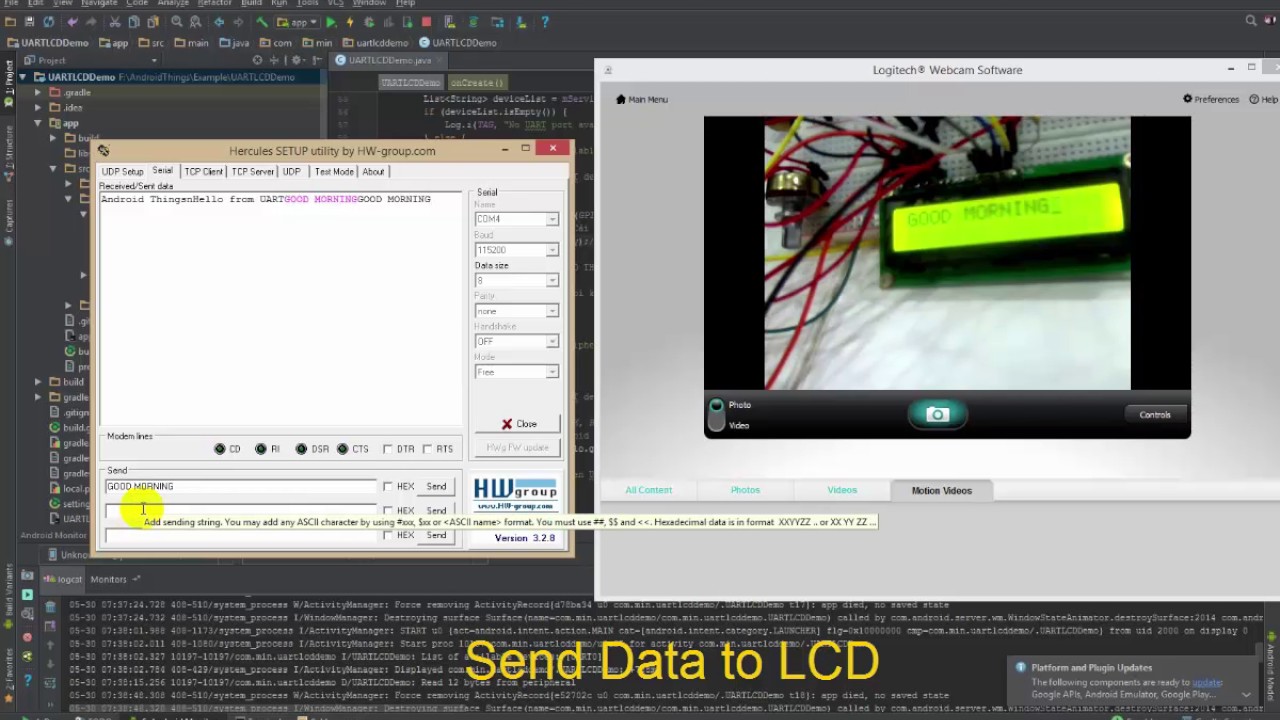This screenshot has height=720, width=1280.
Task: Toggle the Photo/Video mode switch
Action: [x=716, y=415]
